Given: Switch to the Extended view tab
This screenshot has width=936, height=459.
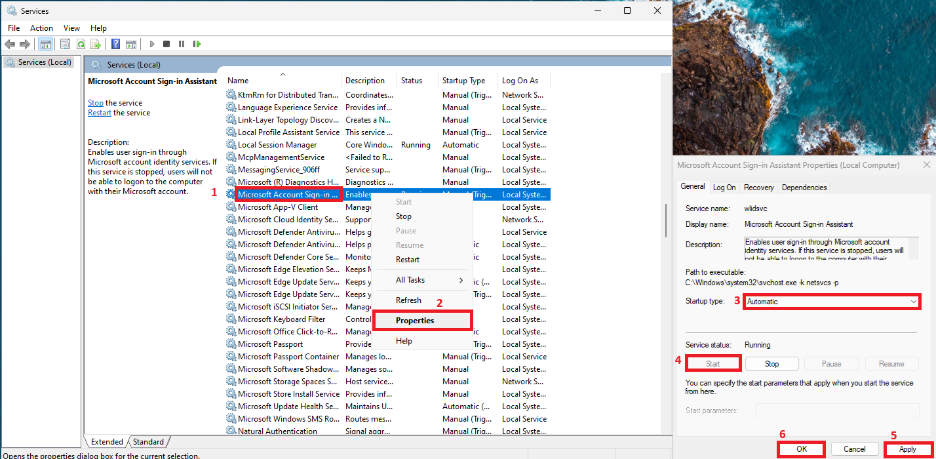Looking at the screenshot, I should (x=107, y=442).
